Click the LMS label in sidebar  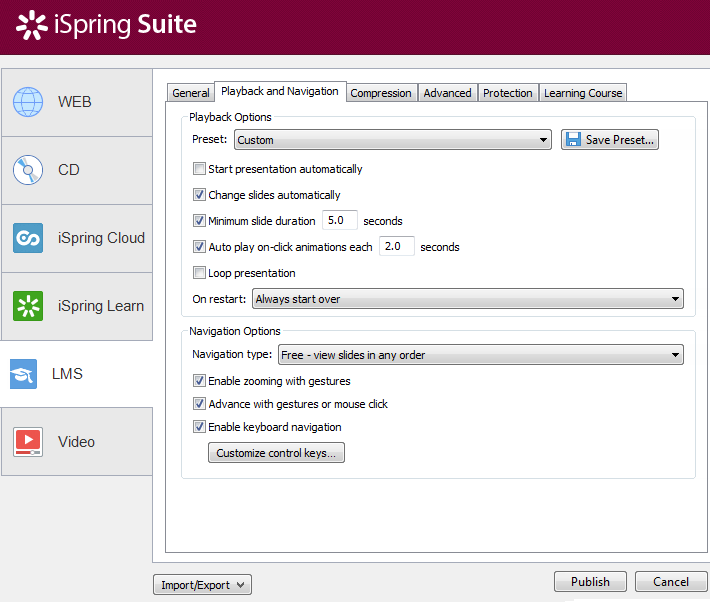[67, 374]
